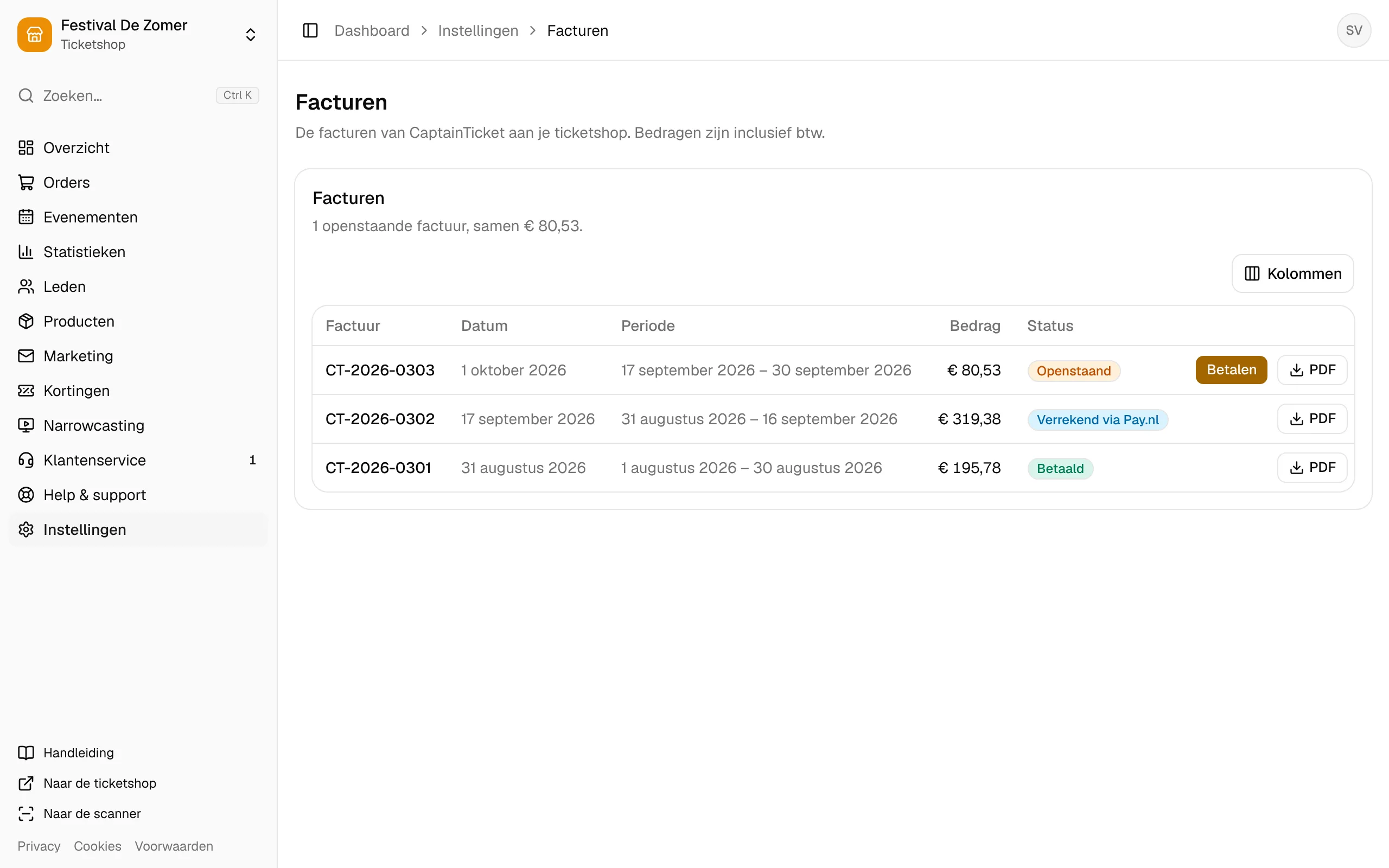Screen dimensions: 1389x868
Task: Go to Dashboard breadcrumb
Action: (372, 30)
